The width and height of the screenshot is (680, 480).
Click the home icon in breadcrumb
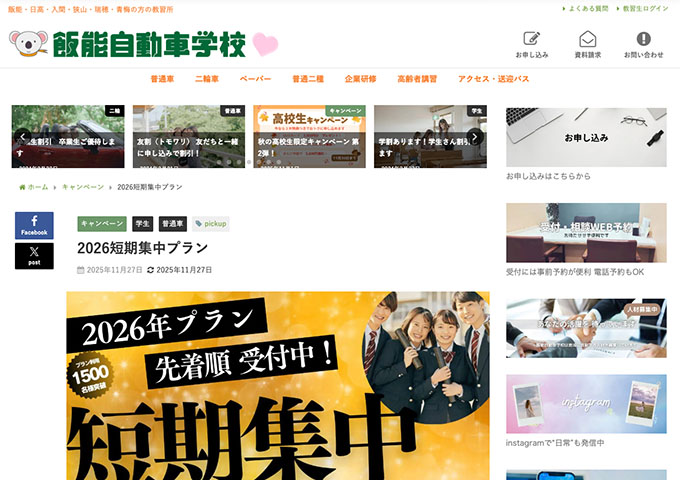click(22, 187)
